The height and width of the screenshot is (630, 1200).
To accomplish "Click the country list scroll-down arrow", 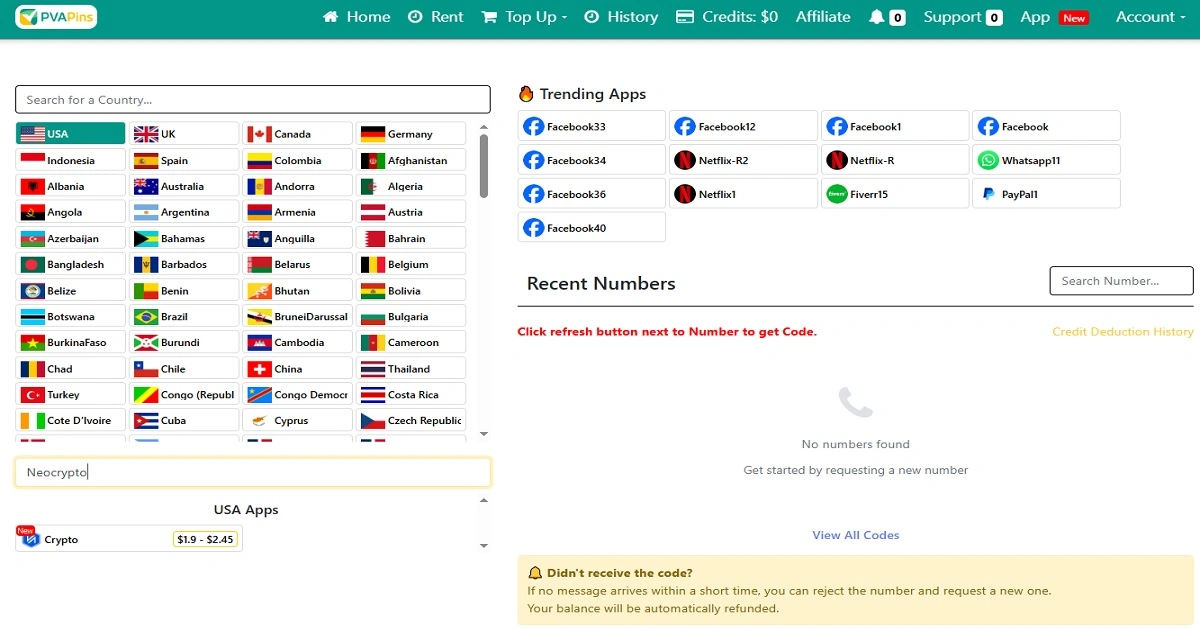I will 484,434.
